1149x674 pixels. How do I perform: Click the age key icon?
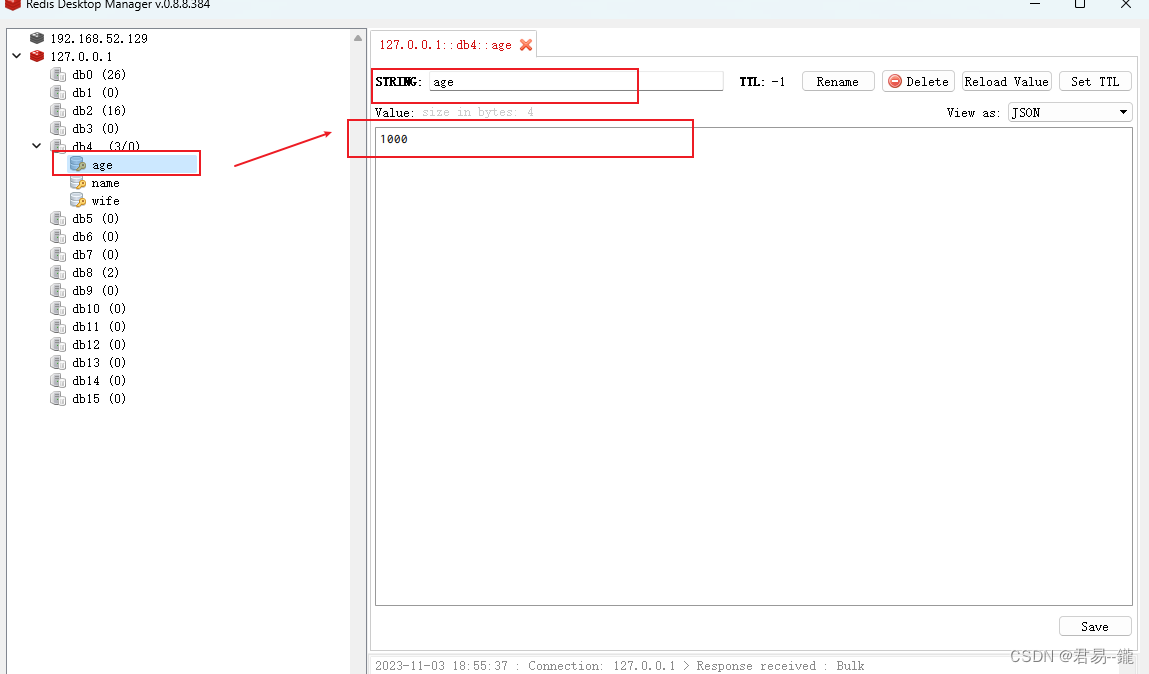(78, 165)
